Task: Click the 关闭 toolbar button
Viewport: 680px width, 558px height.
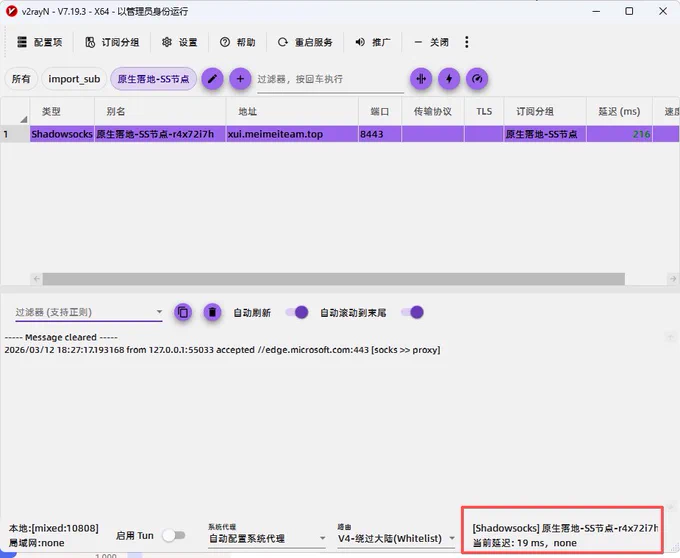Action: [x=431, y=42]
